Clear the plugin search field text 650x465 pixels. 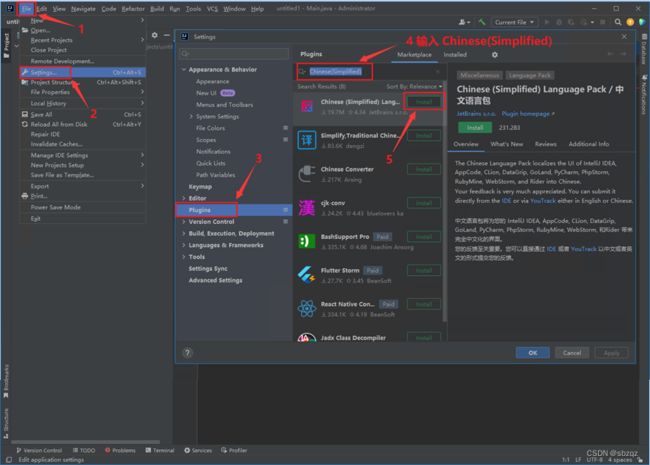click(x=438, y=72)
